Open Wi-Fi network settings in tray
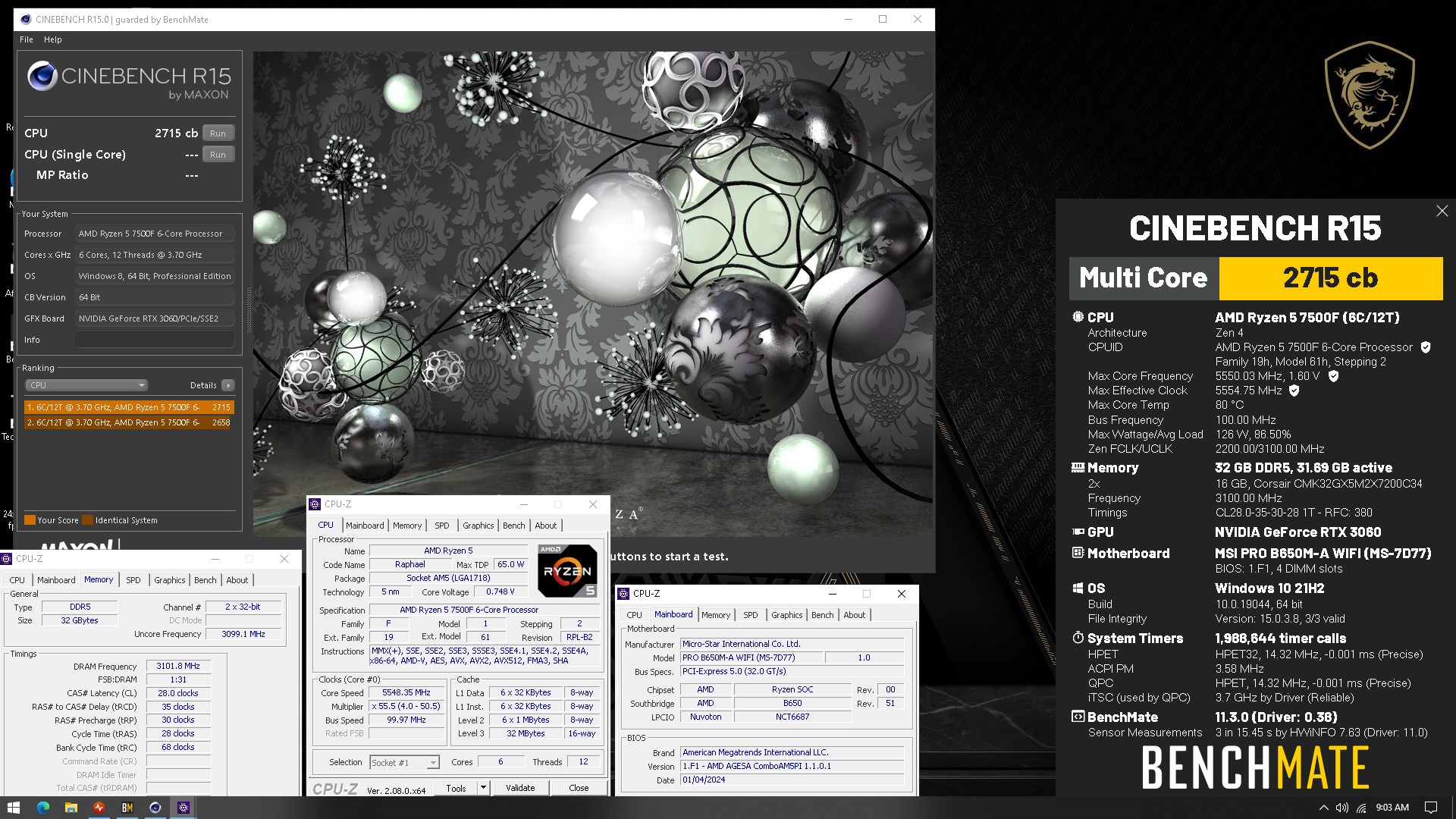 coord(1362,808)
